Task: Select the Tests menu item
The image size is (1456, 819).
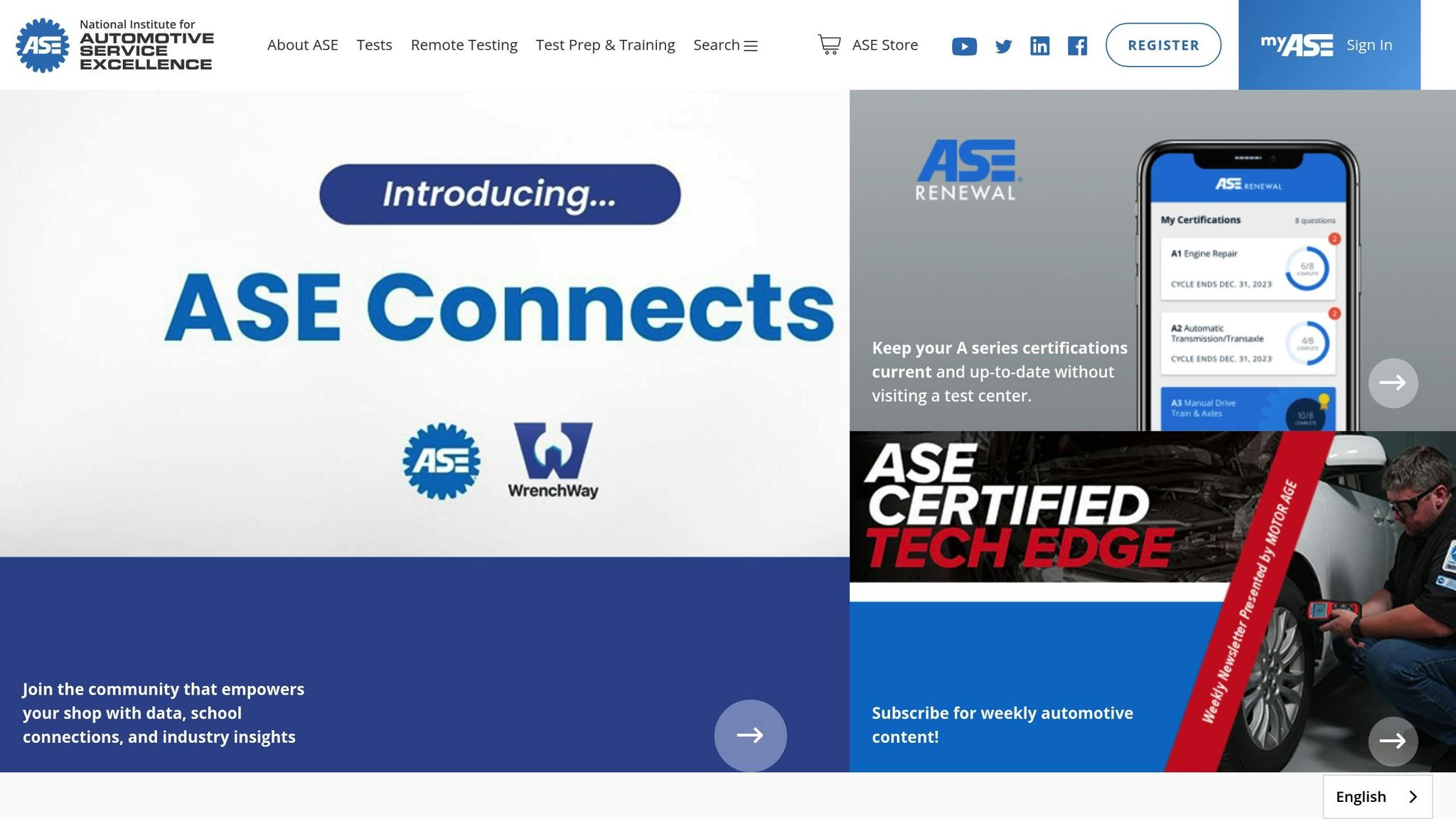Action: pyautogui.click(x=375, y=45)
